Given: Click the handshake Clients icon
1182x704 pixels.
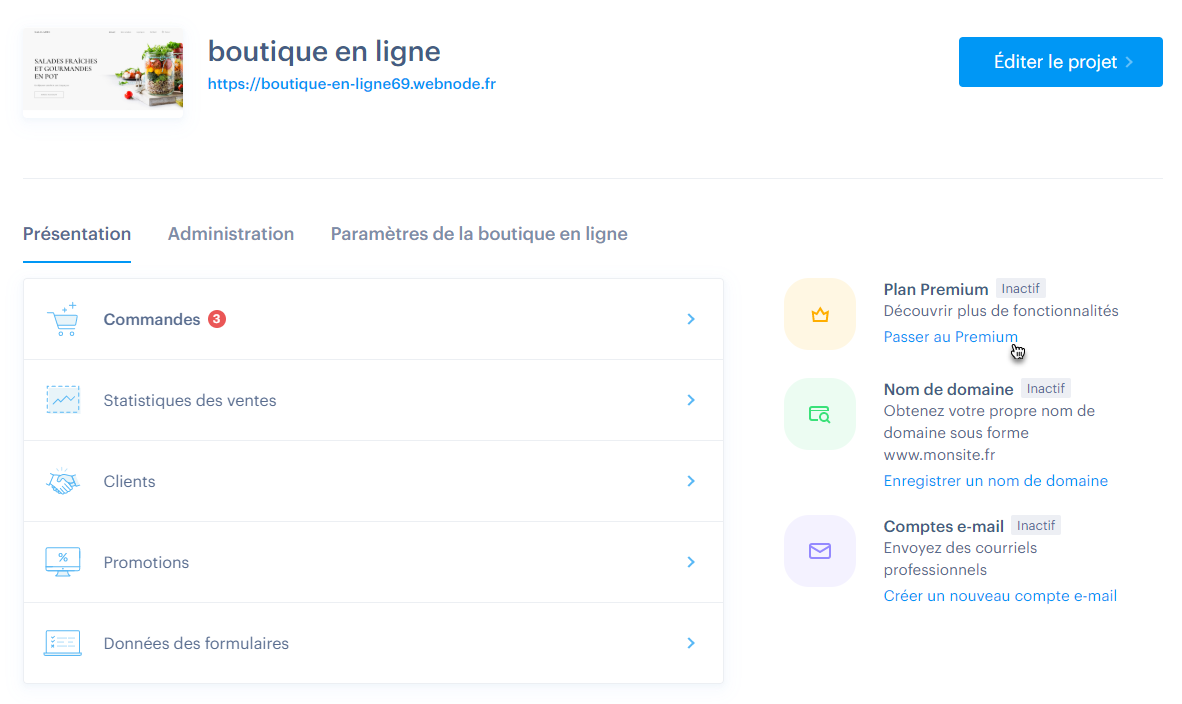Looking at the screenshot, I should click(62, 481).
